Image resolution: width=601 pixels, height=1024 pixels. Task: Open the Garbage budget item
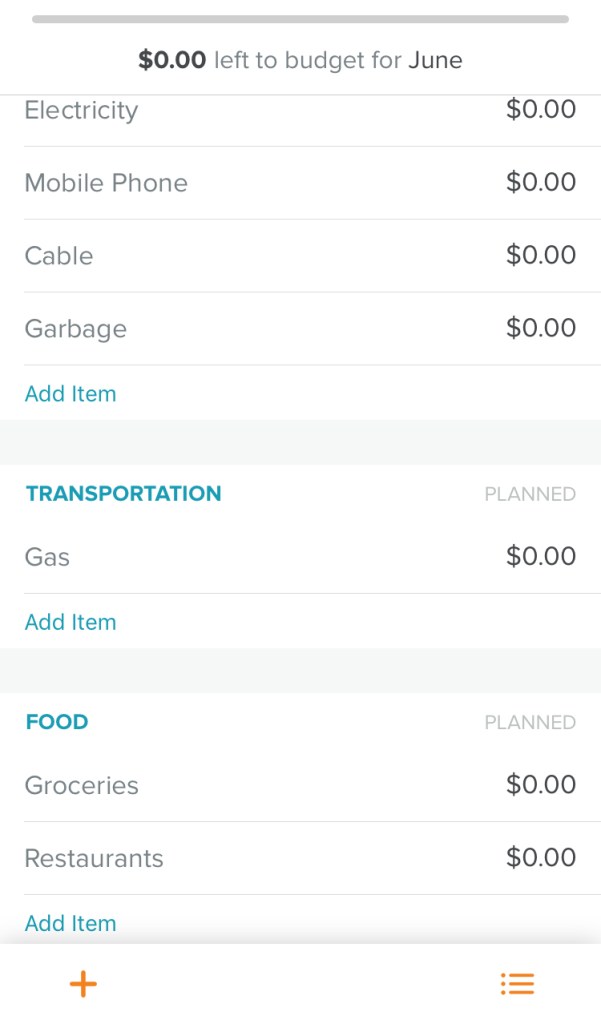[75, 329]
